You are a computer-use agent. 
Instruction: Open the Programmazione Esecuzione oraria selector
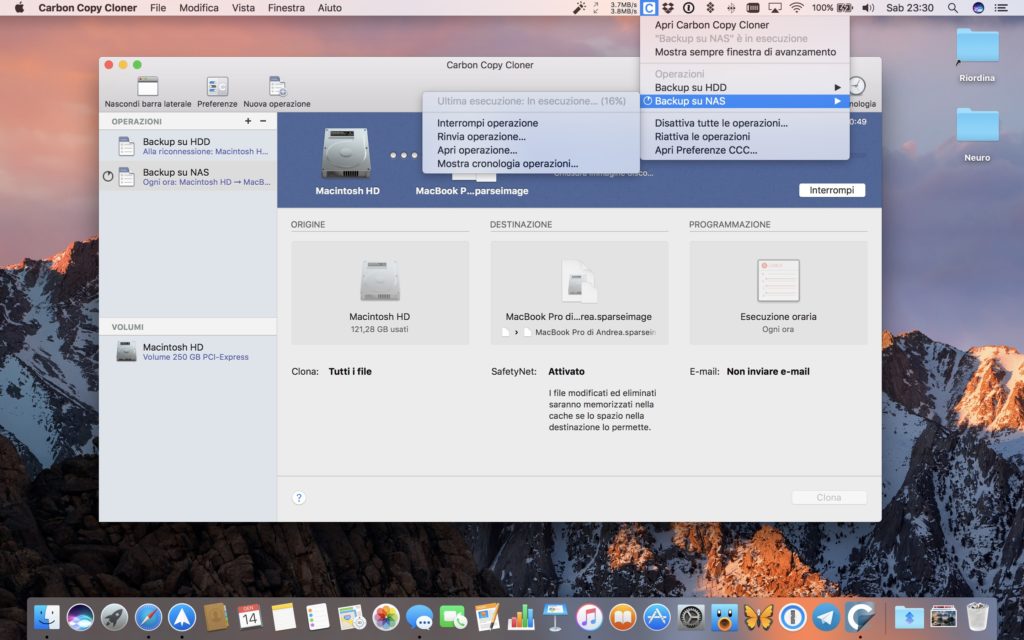778,293
